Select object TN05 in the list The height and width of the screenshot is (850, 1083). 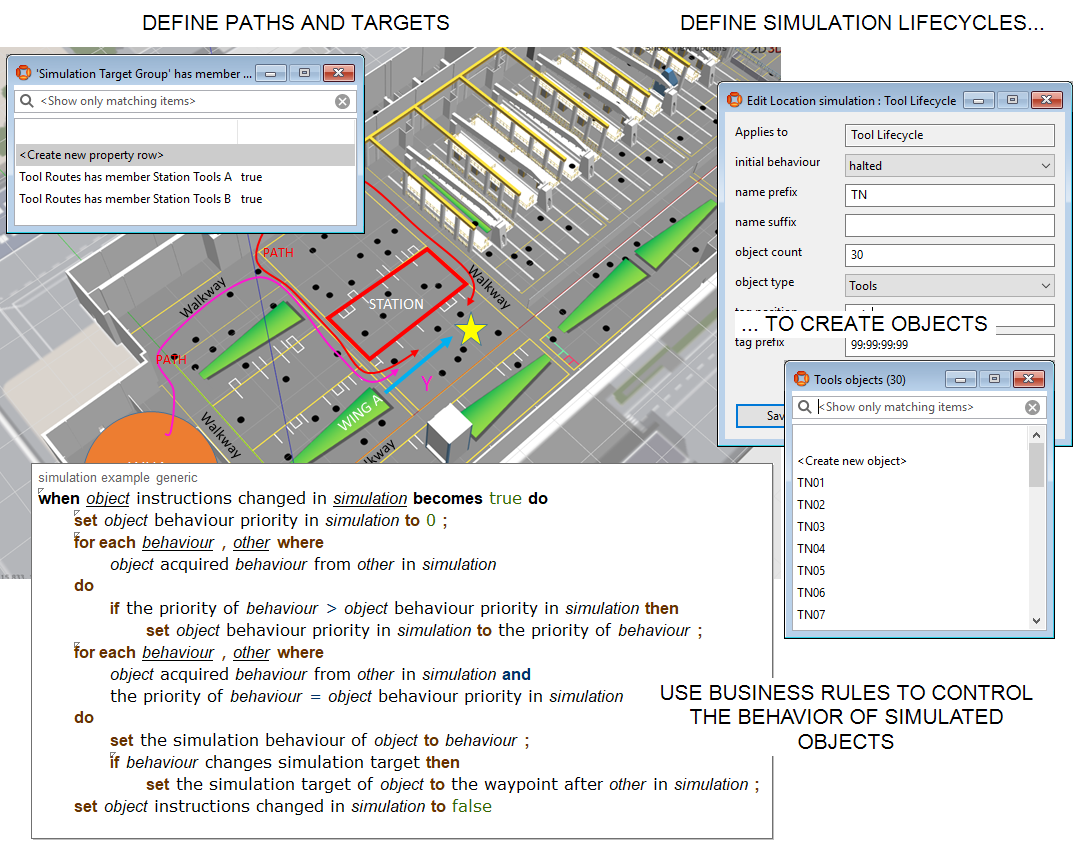click(x=811, y=571)
